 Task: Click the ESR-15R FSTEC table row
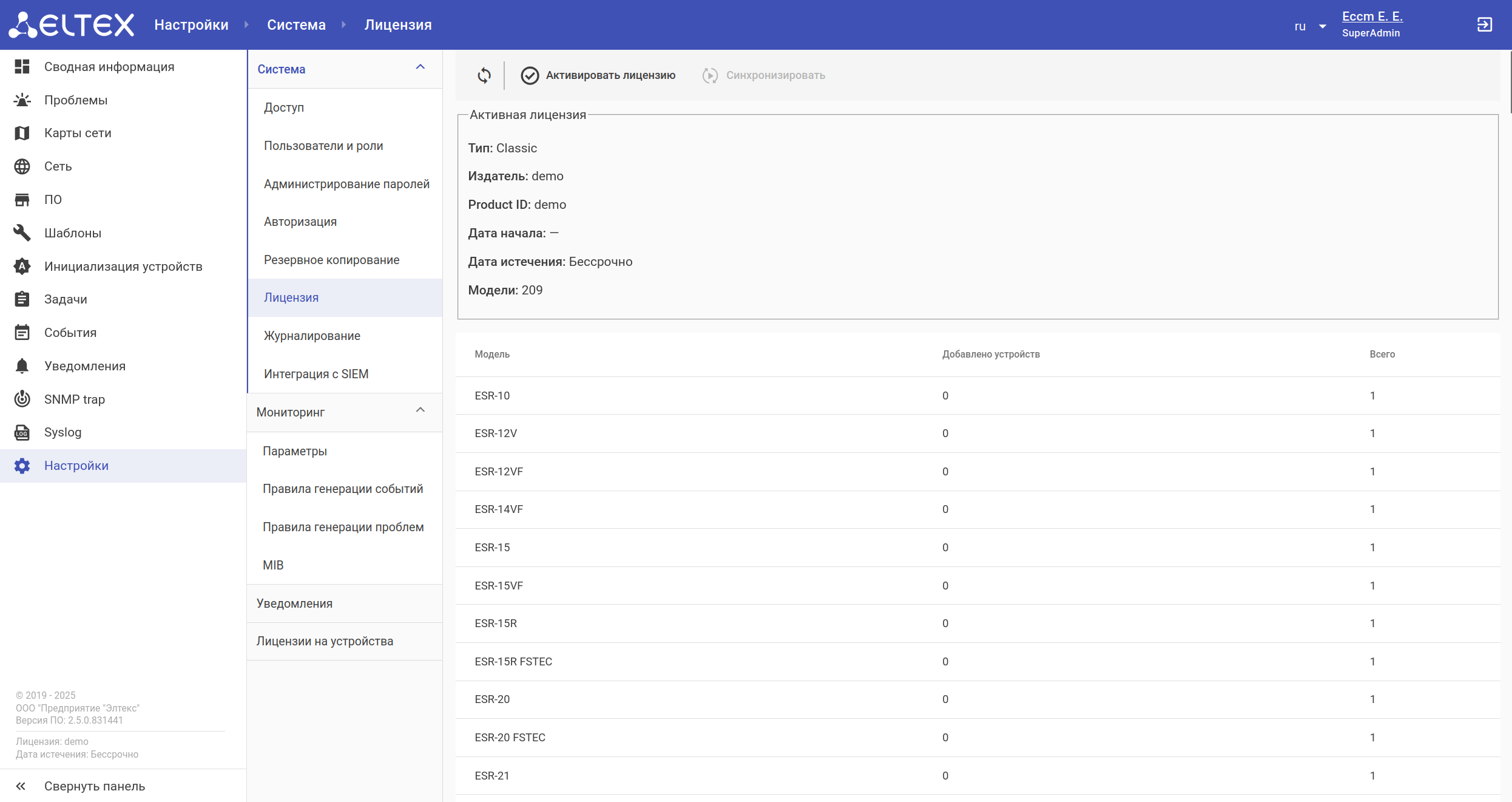[977, 661]
